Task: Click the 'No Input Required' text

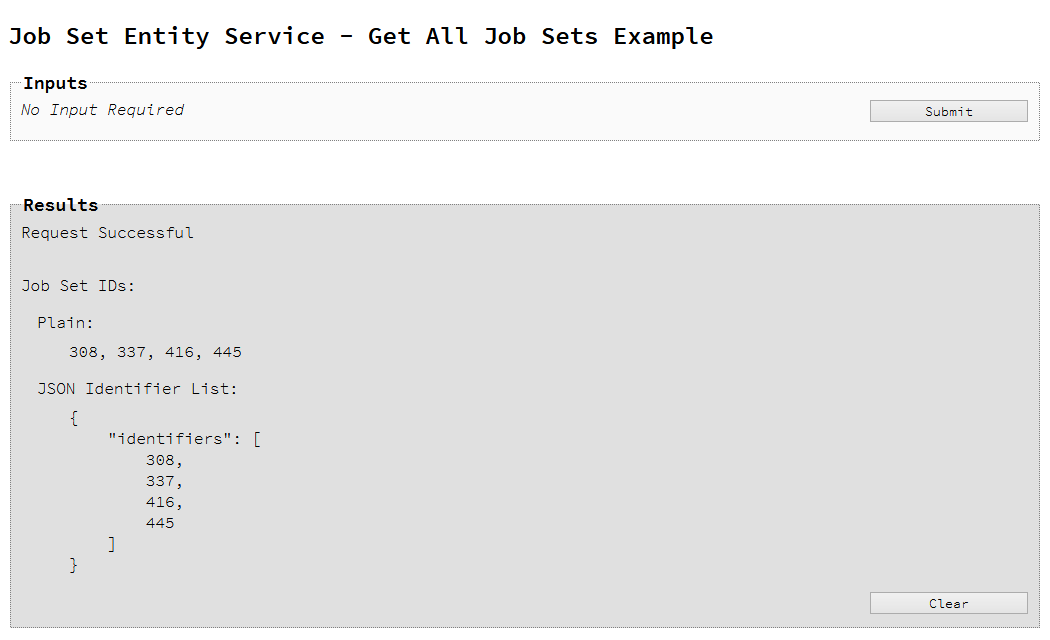Action: point(102,110)
